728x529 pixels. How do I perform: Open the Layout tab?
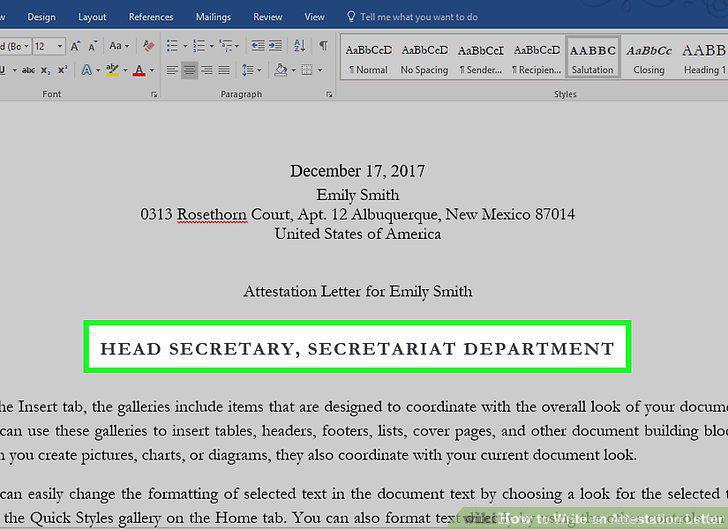92,17
